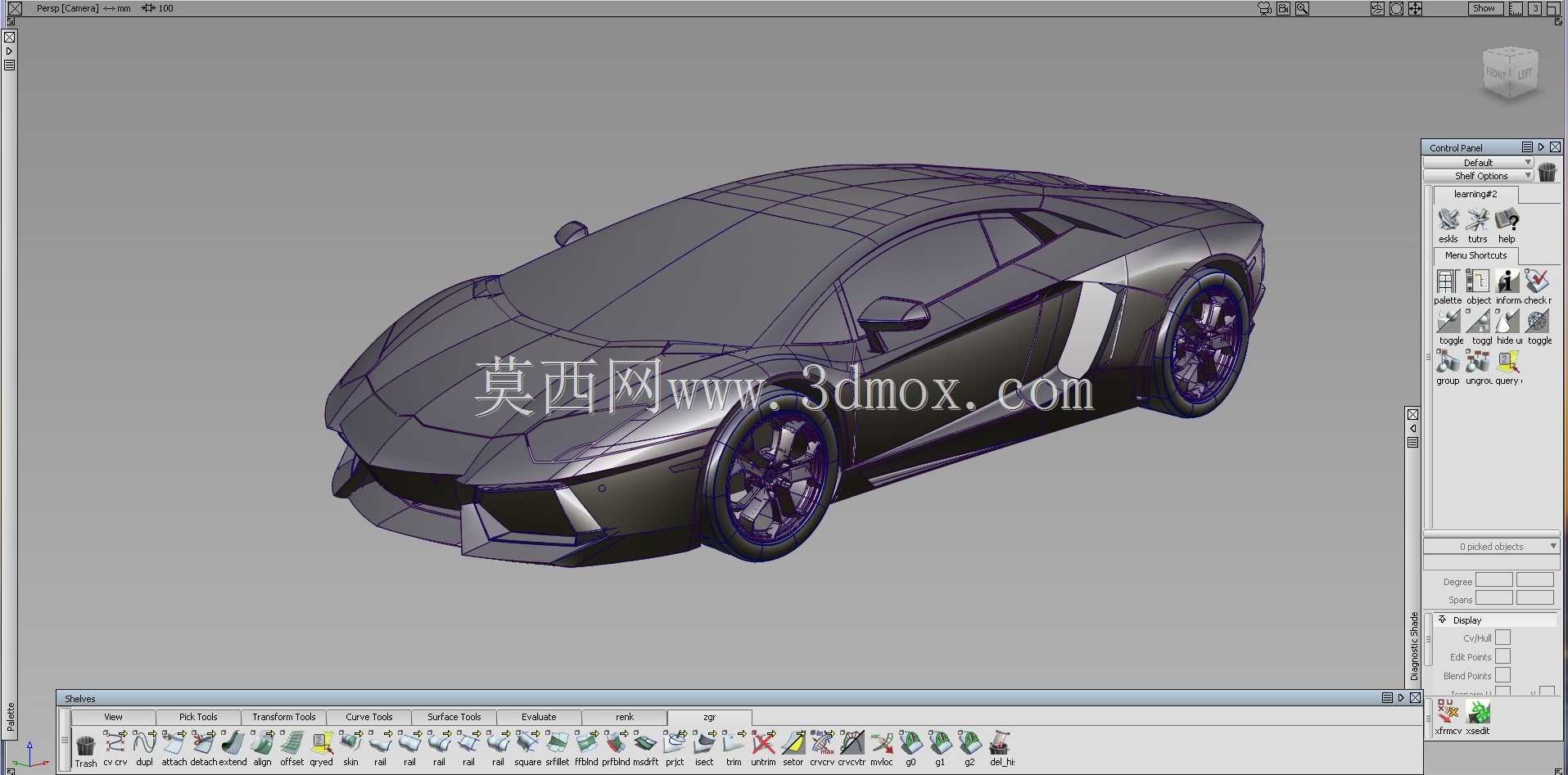Open the help icon in Control Panel

click(x=1507, y=220)
